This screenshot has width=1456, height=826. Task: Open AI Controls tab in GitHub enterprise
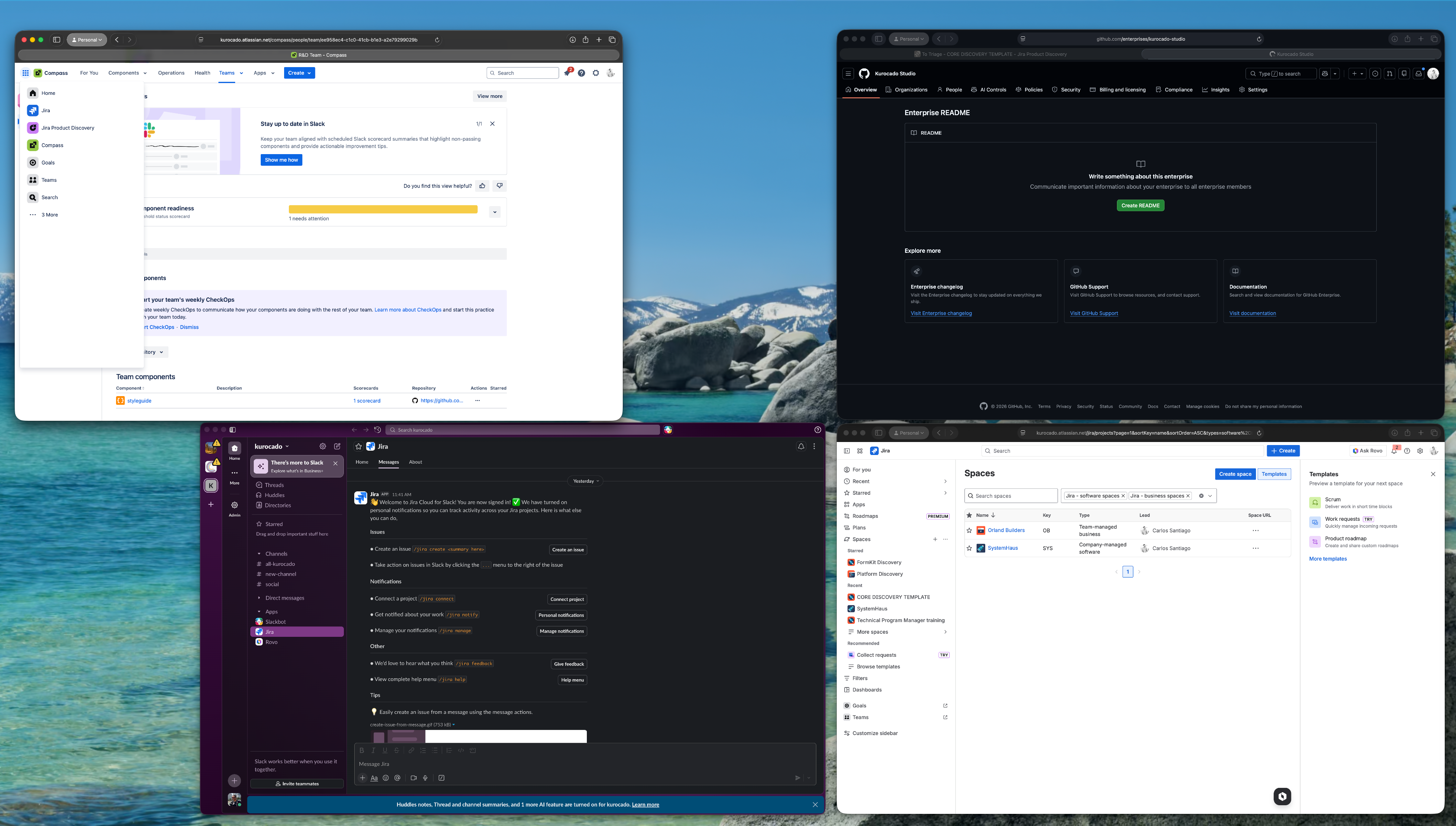pos(988,90)
